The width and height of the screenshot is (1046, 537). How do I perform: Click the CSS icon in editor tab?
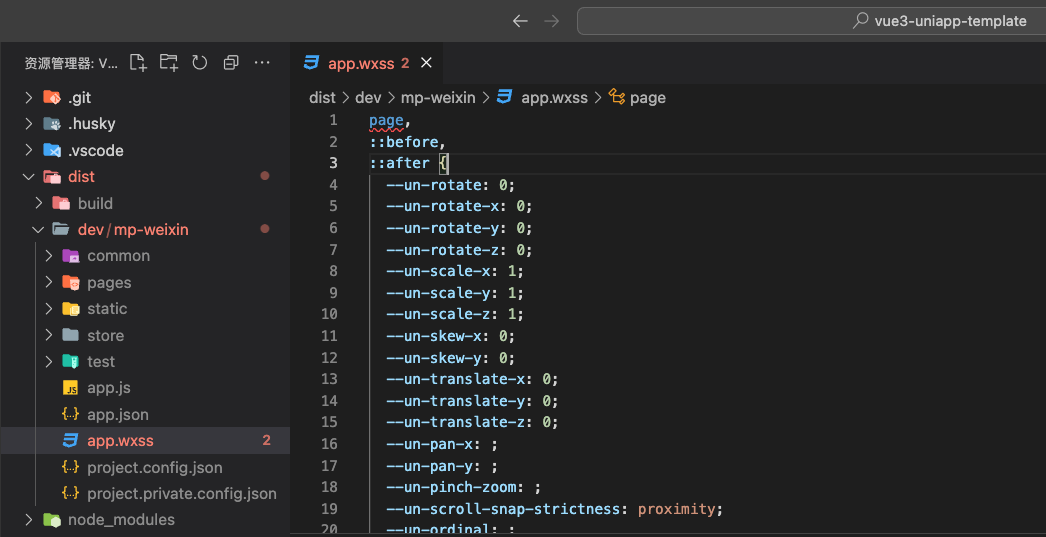[x=311, y=63]
